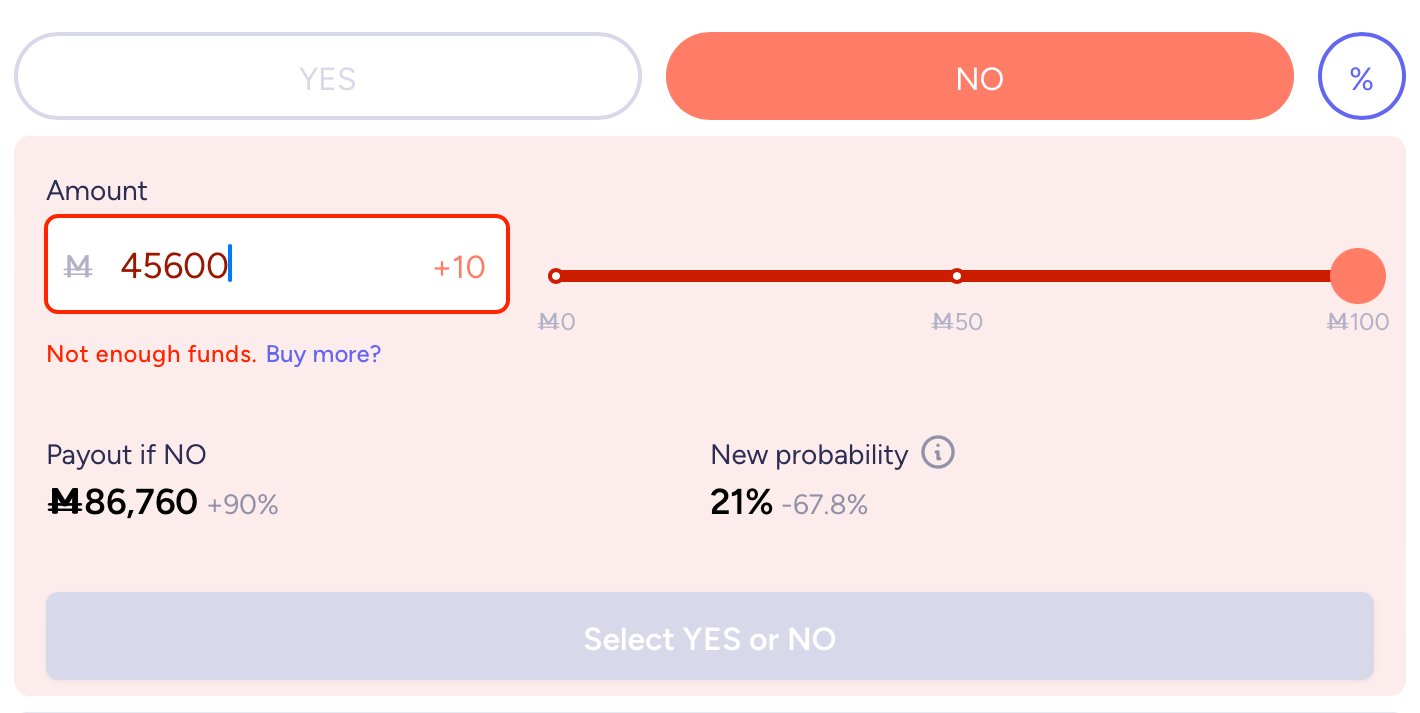Select the NO outcome toggle
The width and height of the screenshot is (1420, 713).
(980, 77)
